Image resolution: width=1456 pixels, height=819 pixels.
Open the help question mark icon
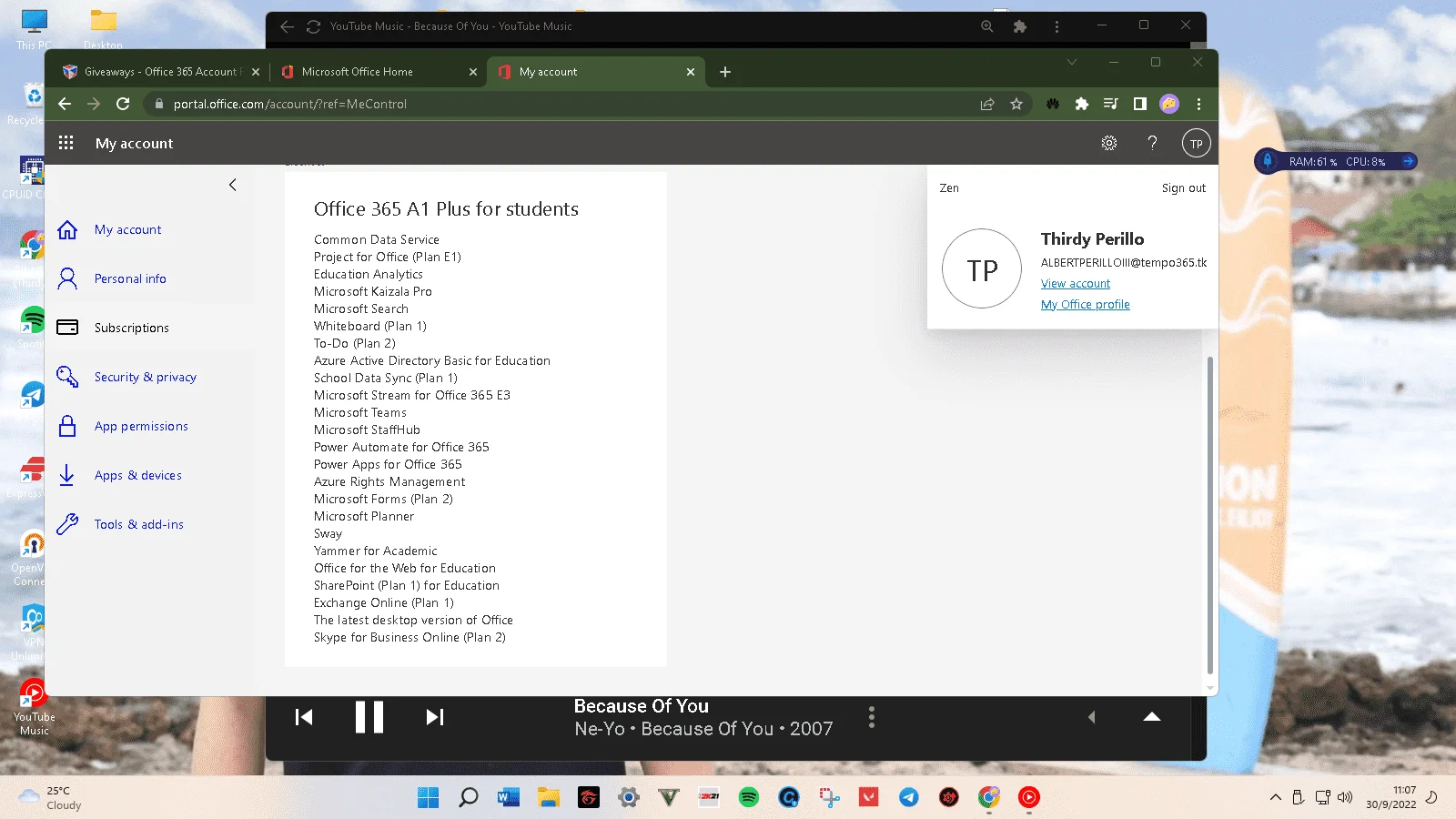1152,143
